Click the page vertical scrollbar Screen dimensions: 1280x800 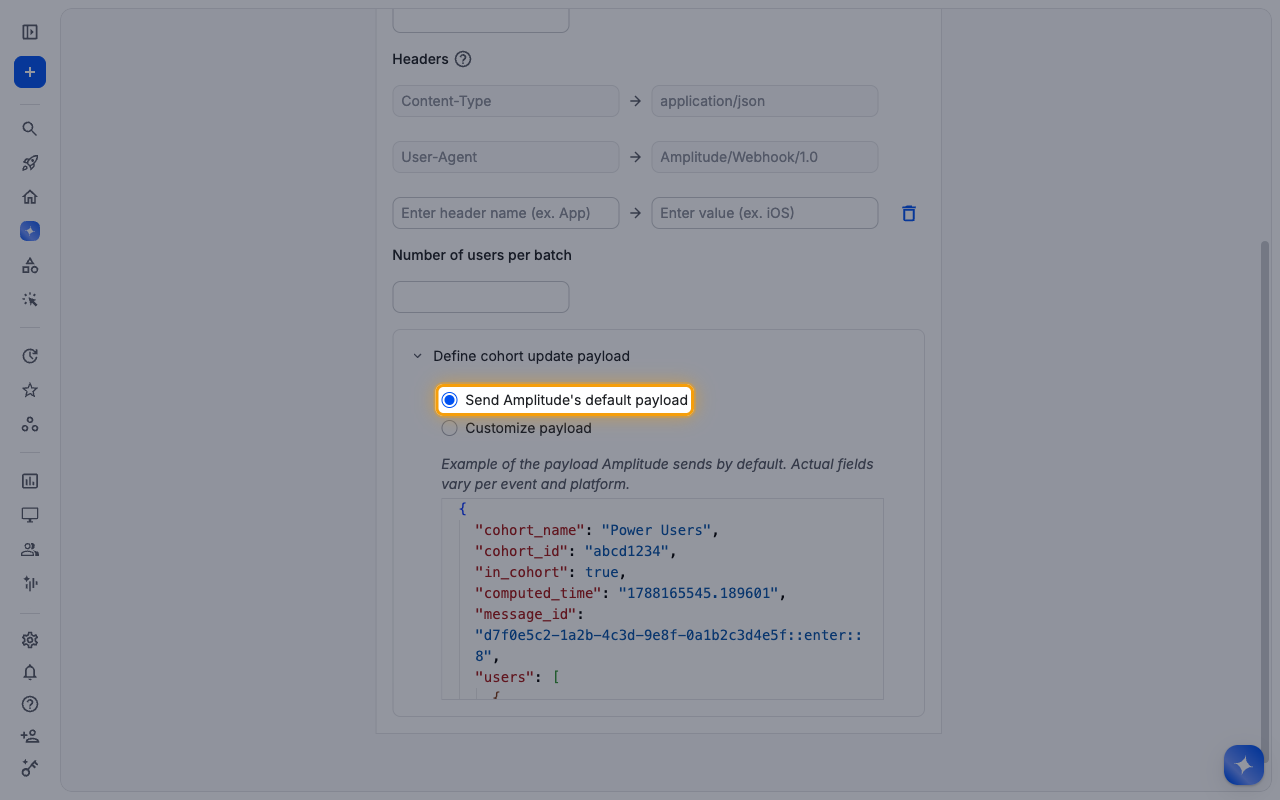click(1265, 500)
